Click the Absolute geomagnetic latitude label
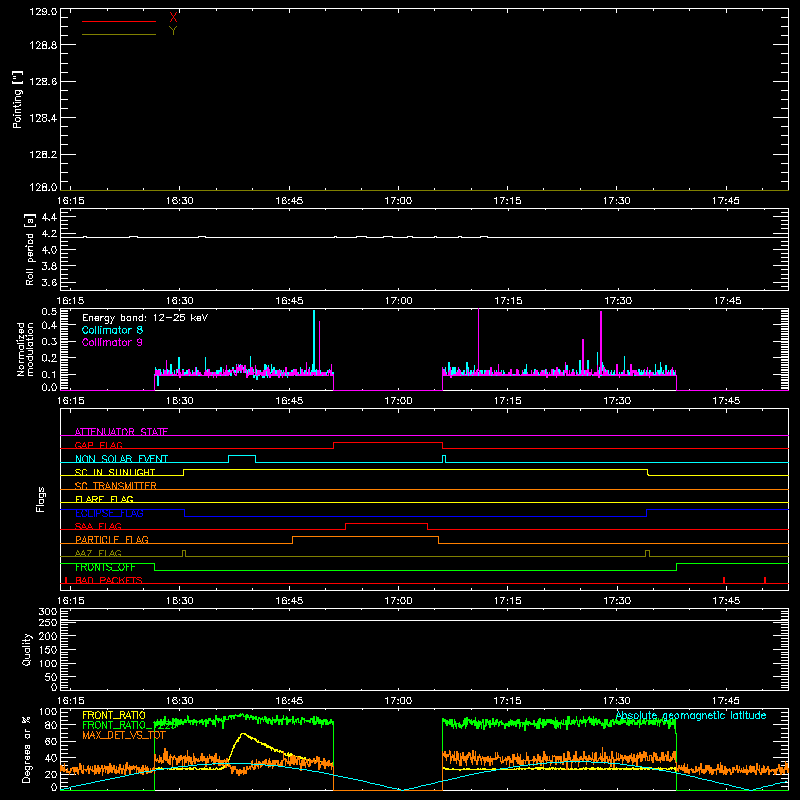This screenshot has height=800, width=800. (691, 715)
